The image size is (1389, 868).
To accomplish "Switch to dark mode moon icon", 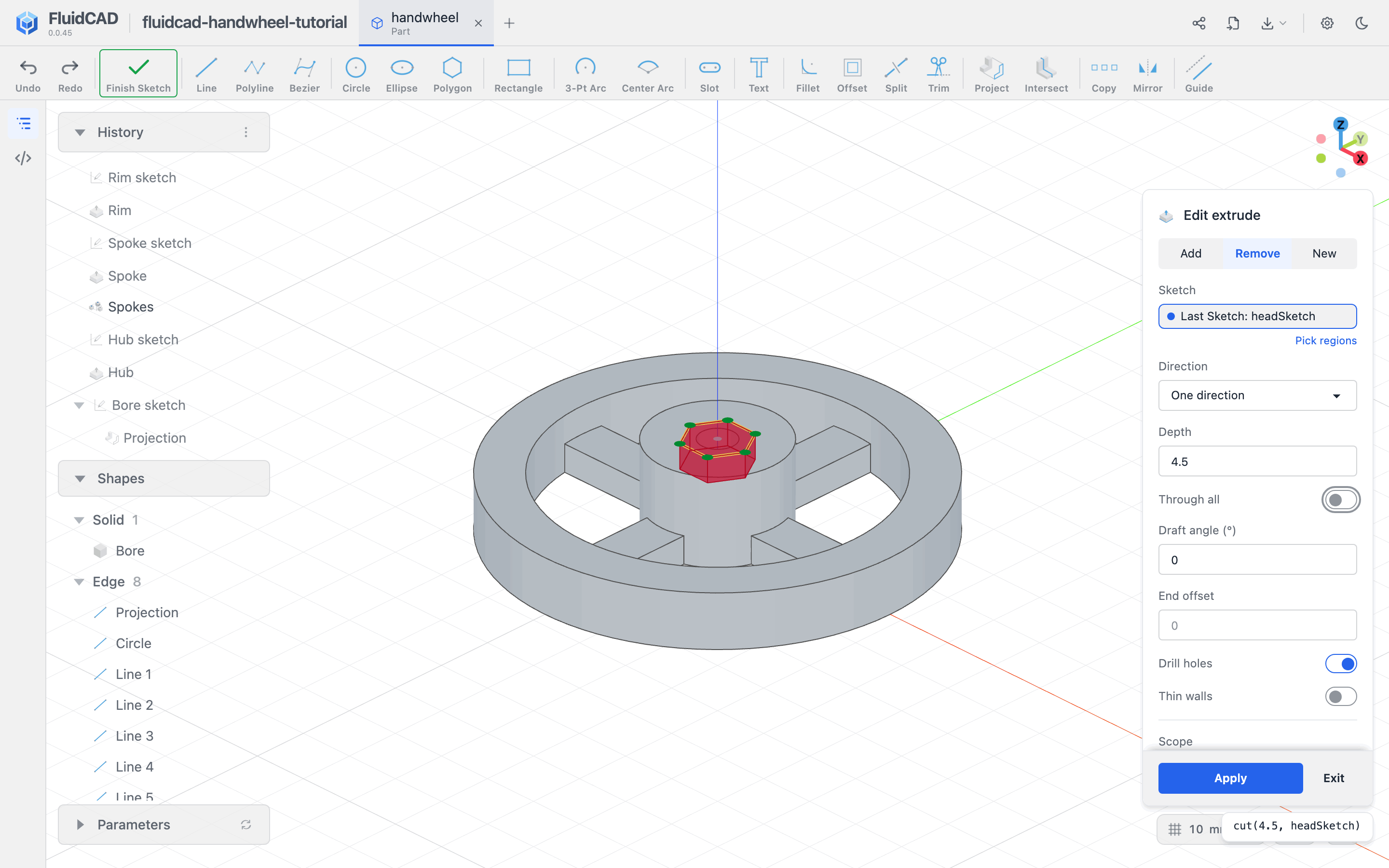I will point(1362,23).
